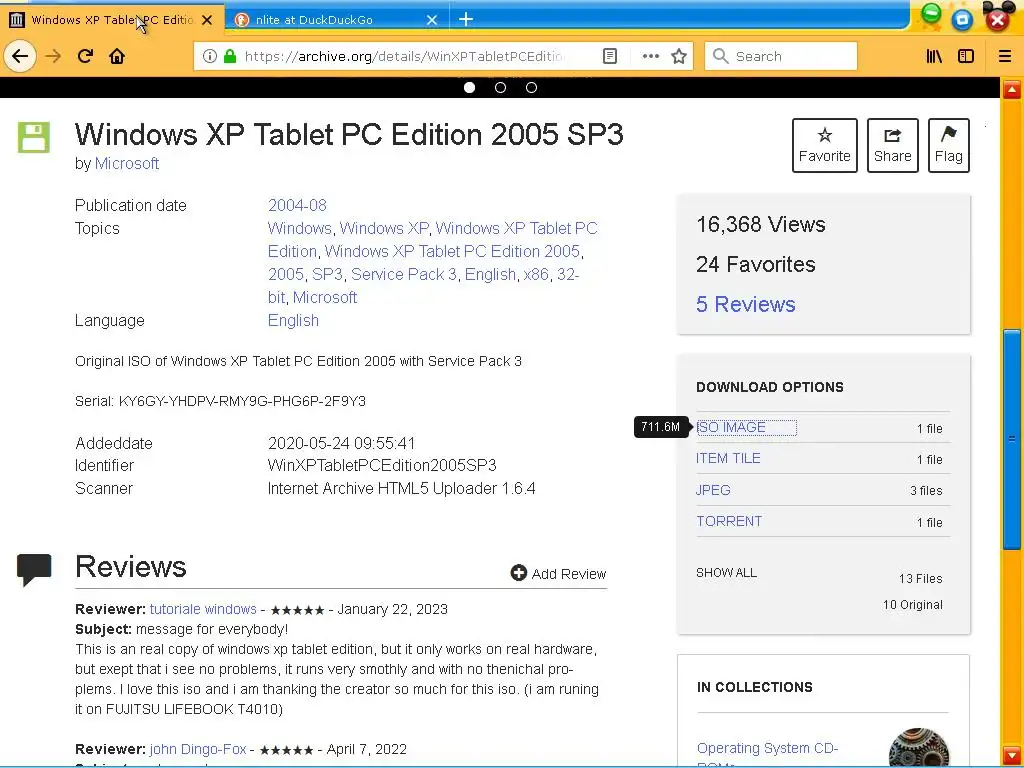This screenshot has width=1024, height=768.
Task: Open the 2004-08 publication date link
Action: [297, 205]
